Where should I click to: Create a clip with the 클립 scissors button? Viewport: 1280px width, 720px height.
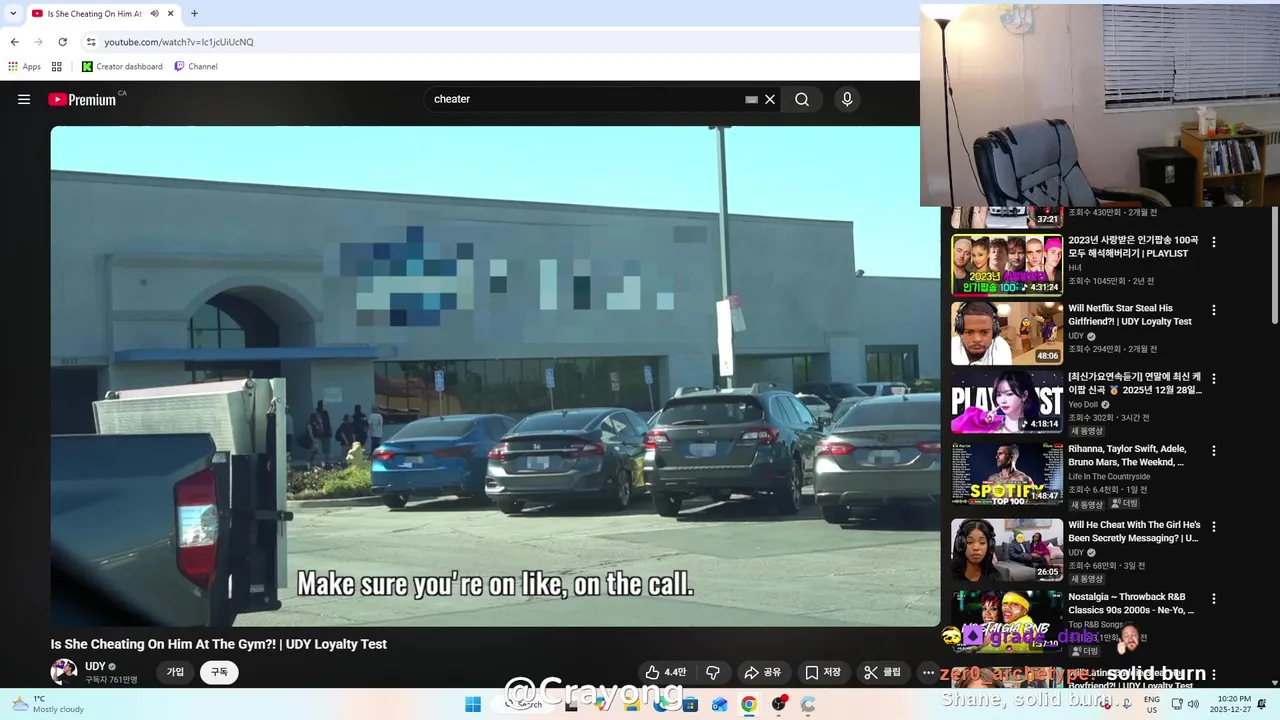[883, 672]
